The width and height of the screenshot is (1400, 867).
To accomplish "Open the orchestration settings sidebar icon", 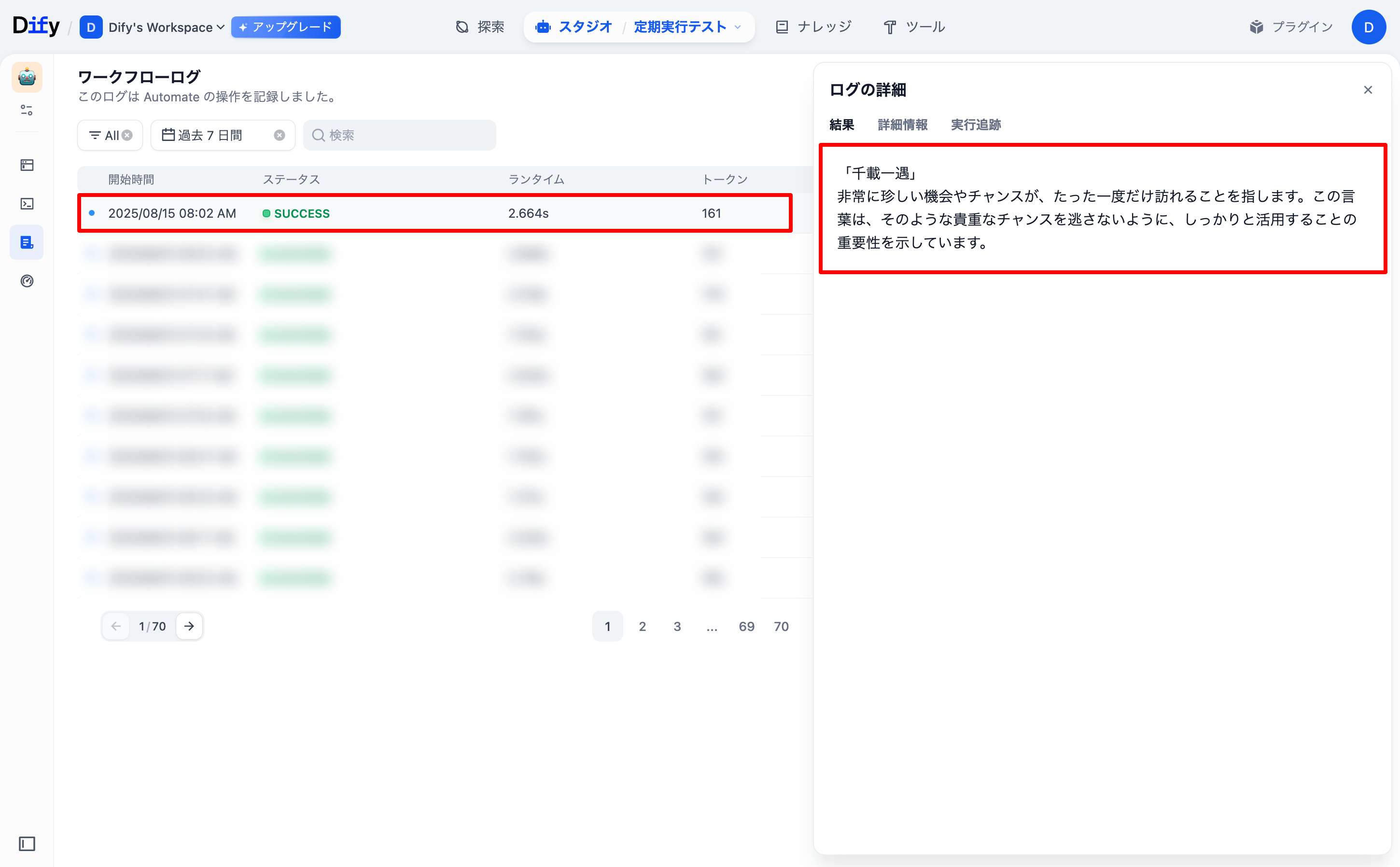I will pyautogui.click(x=27, y=110).
